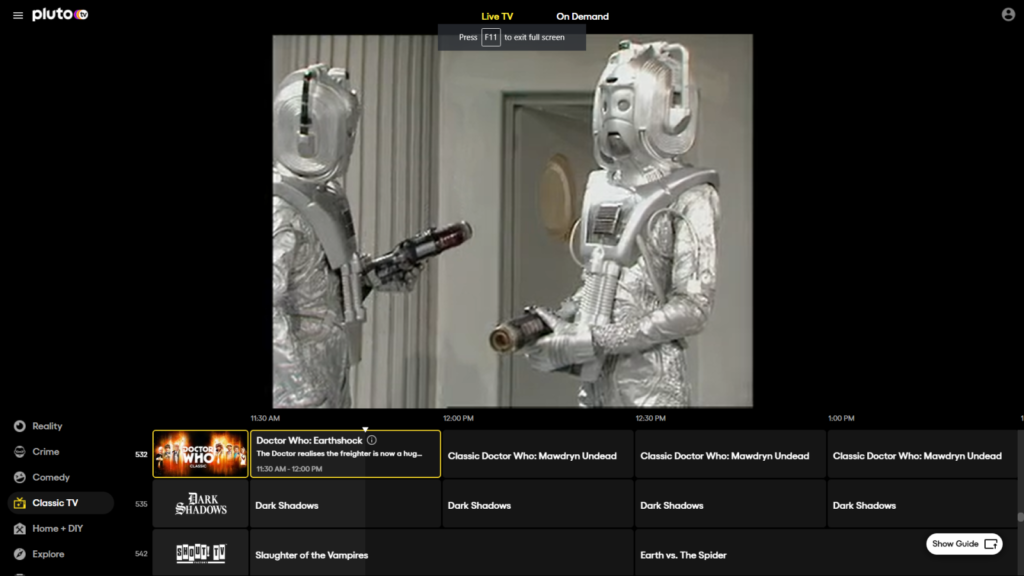This screenshot has width=1024, height=576.
Task: Select Mawdryn Undead at 12:00 PM
Action: [x=537, y=454]
